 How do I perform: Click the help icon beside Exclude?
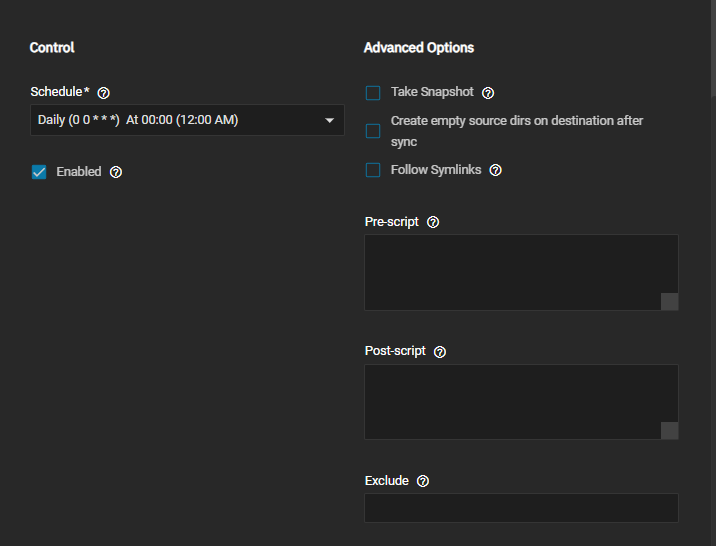pyautogui.click(x=423, y=481)
